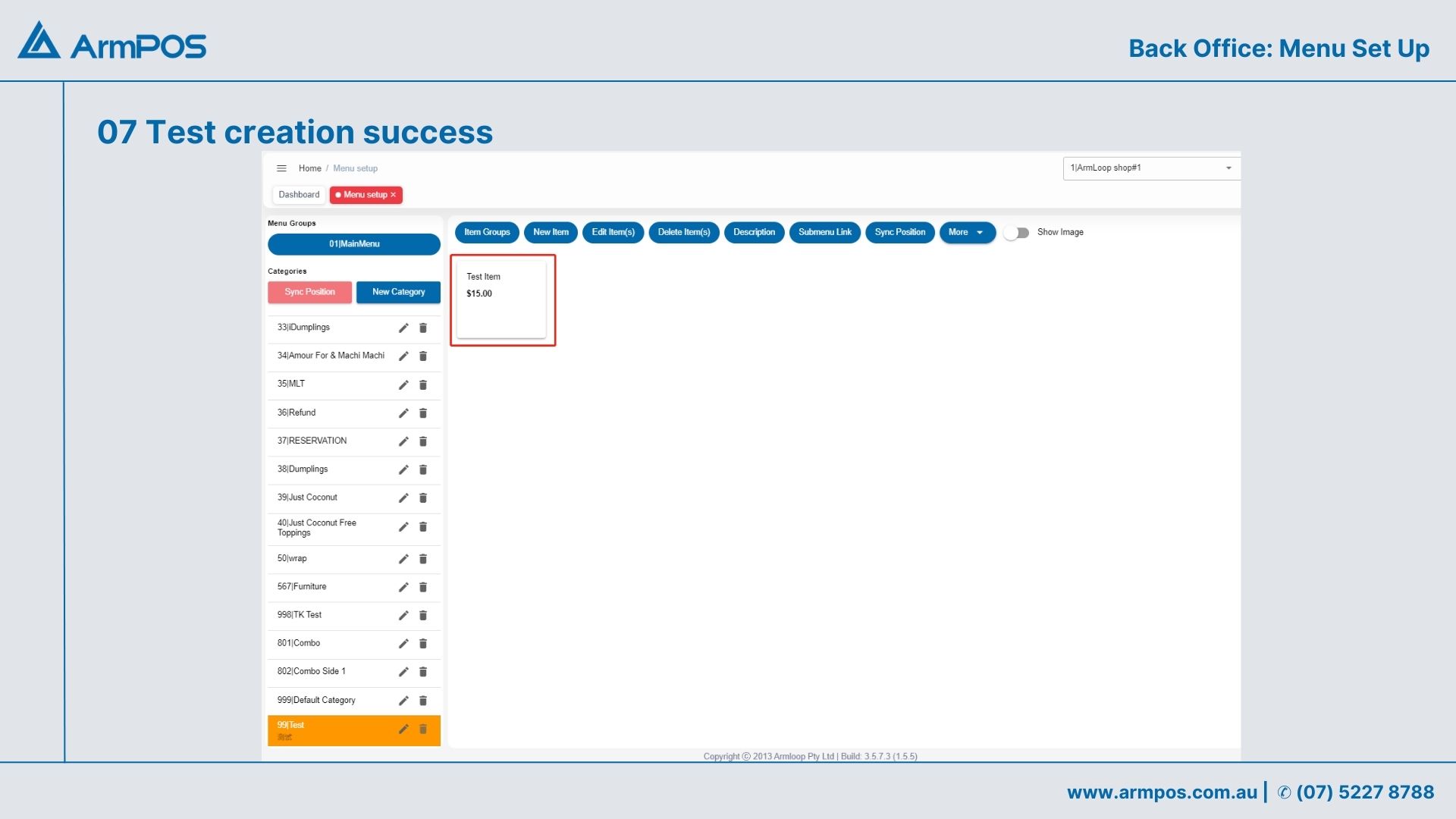
Task: Click trash icon next to 39|Just Coconut
Action: 423,497
